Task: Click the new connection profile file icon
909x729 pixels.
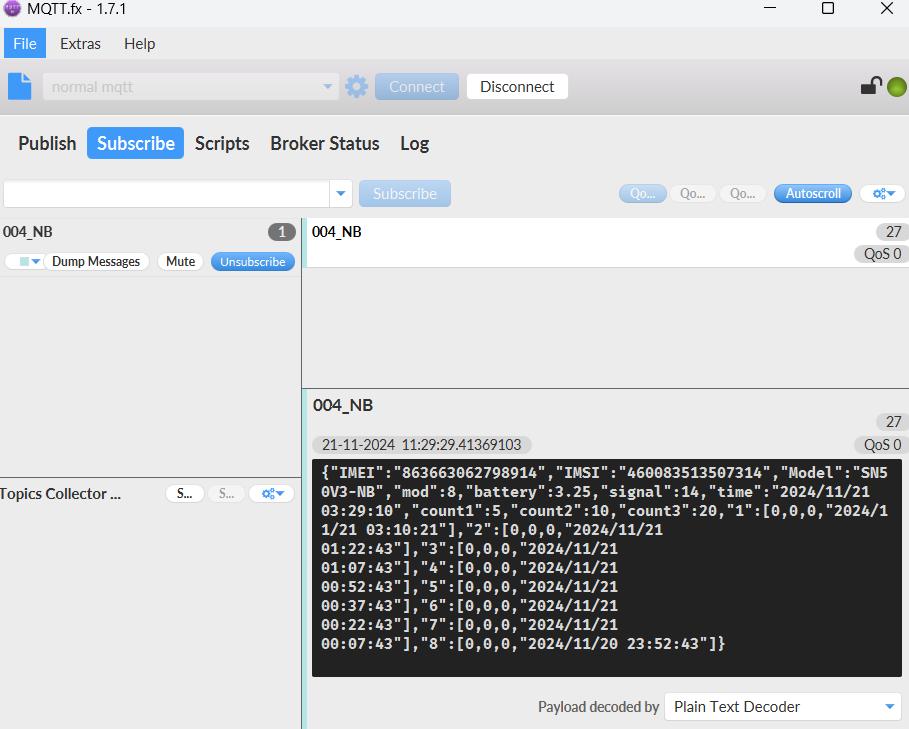Action: pos(20,86)
